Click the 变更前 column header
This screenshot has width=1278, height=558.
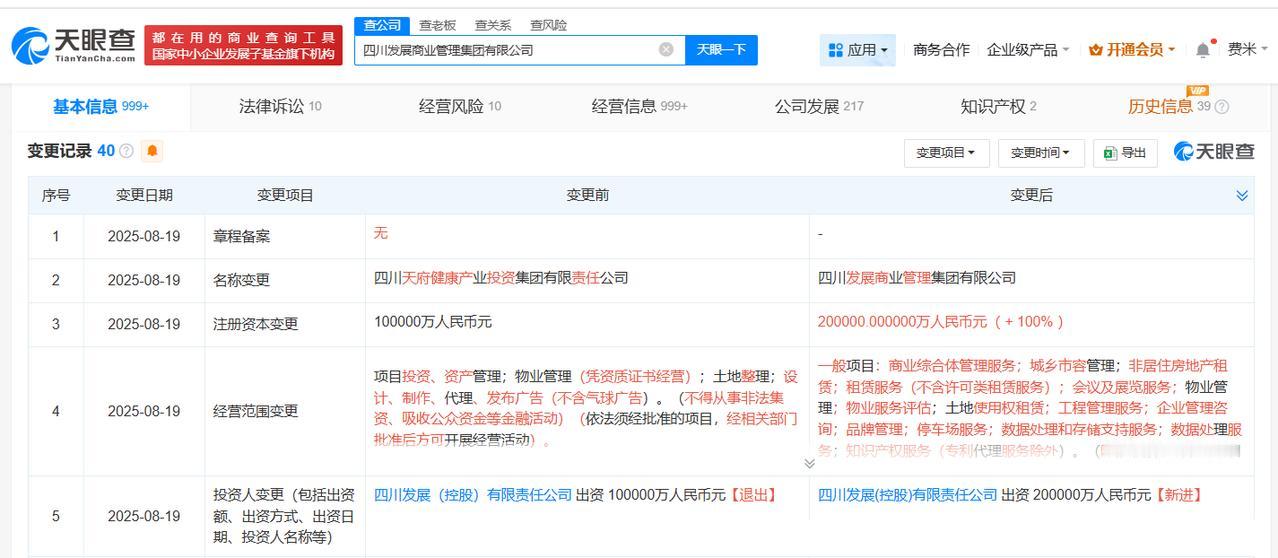tap(587, 195)
